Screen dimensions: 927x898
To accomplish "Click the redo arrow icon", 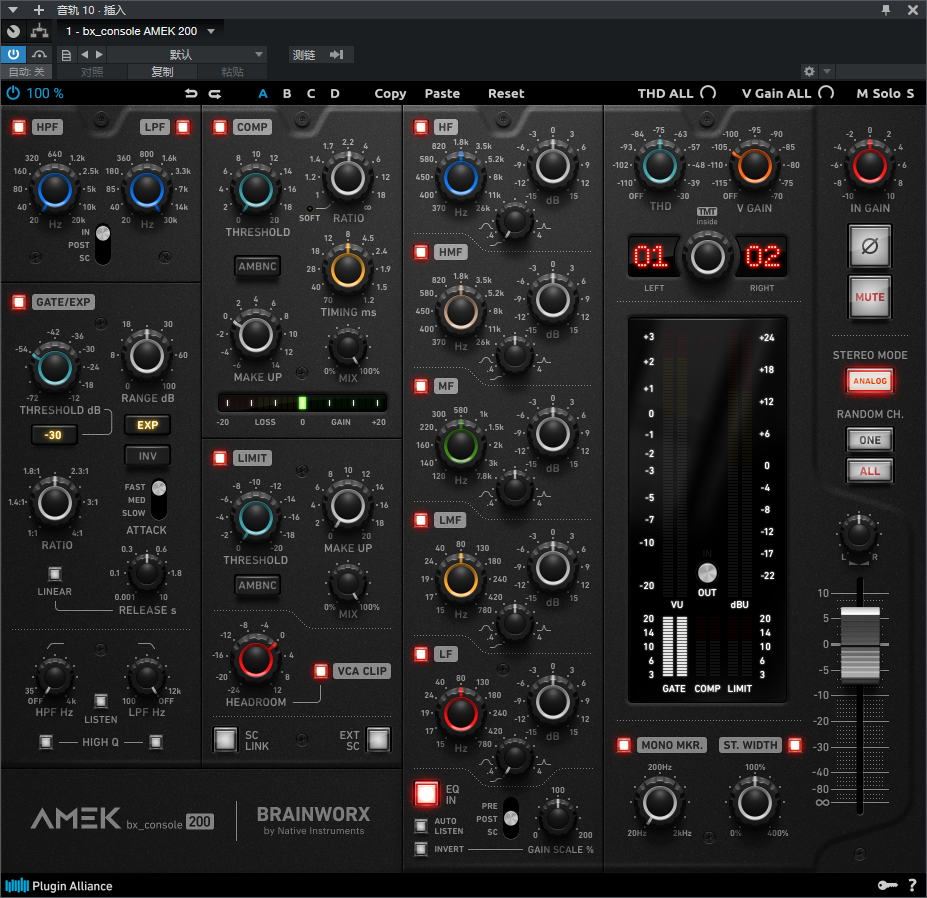I will tap(215, 93).
